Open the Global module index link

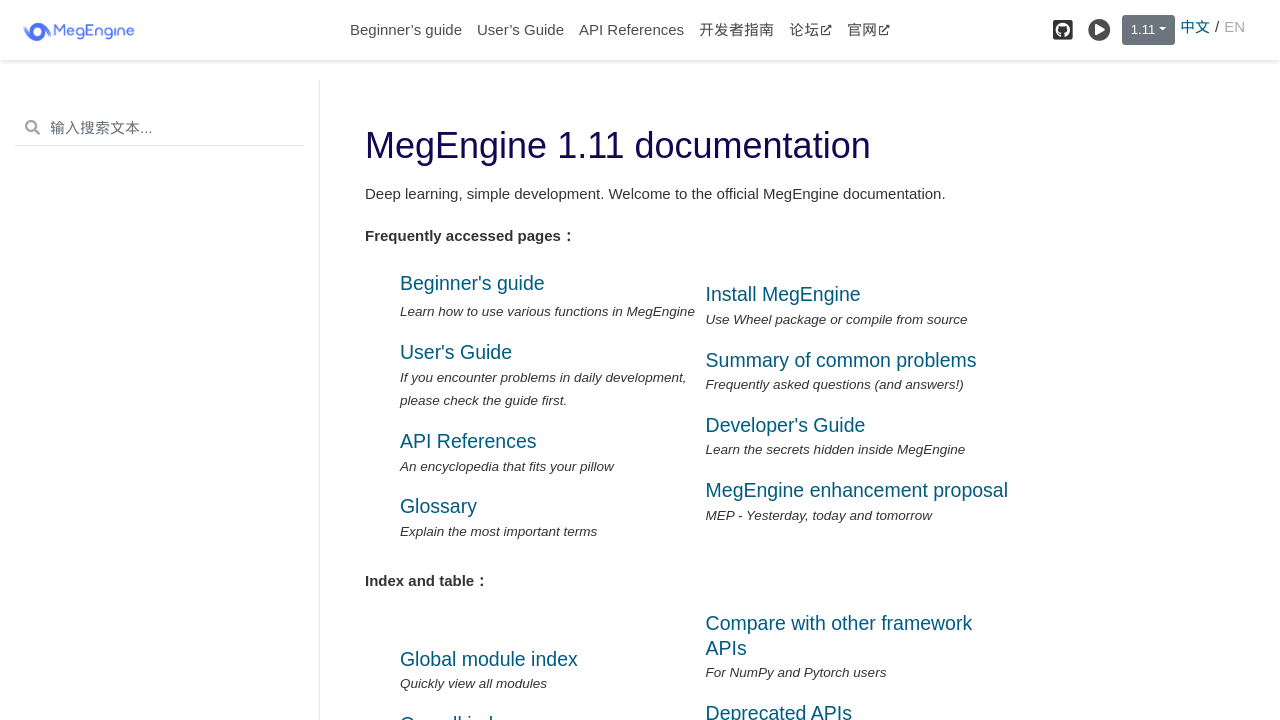[x=489, y=659]
